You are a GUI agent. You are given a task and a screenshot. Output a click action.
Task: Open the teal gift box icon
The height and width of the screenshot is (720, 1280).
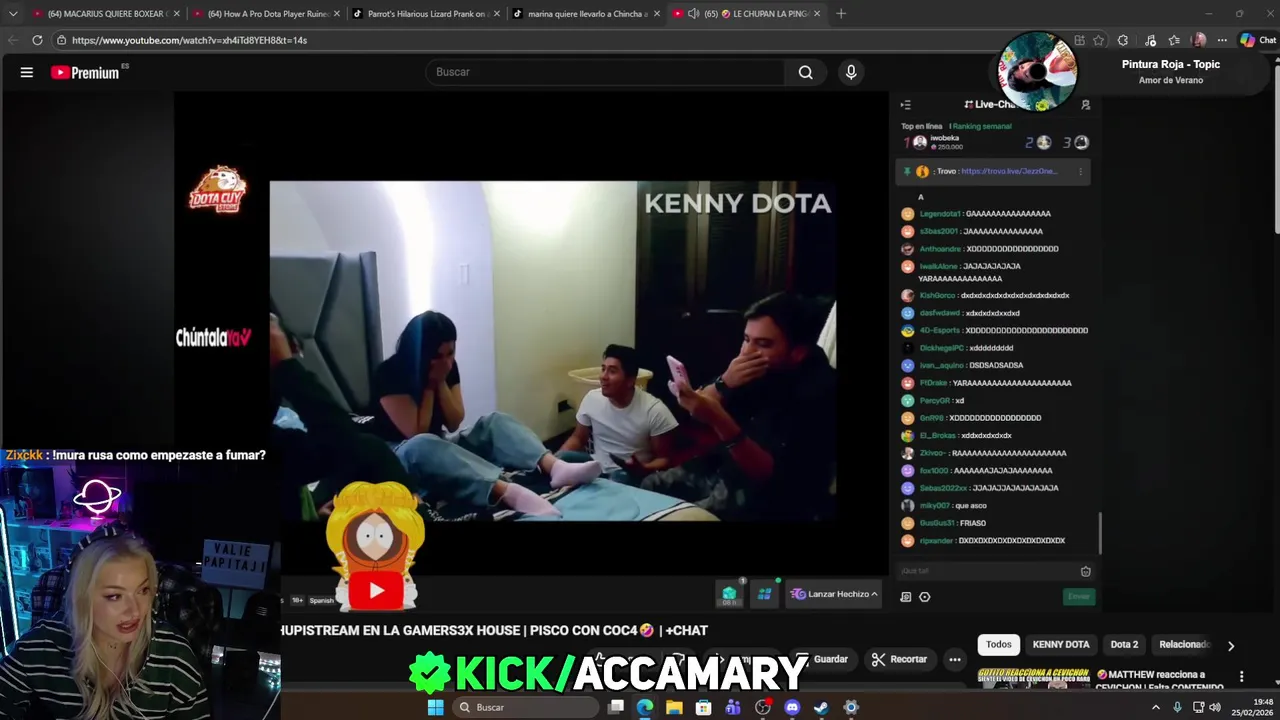pyautogui.click(x=729, y=594)
